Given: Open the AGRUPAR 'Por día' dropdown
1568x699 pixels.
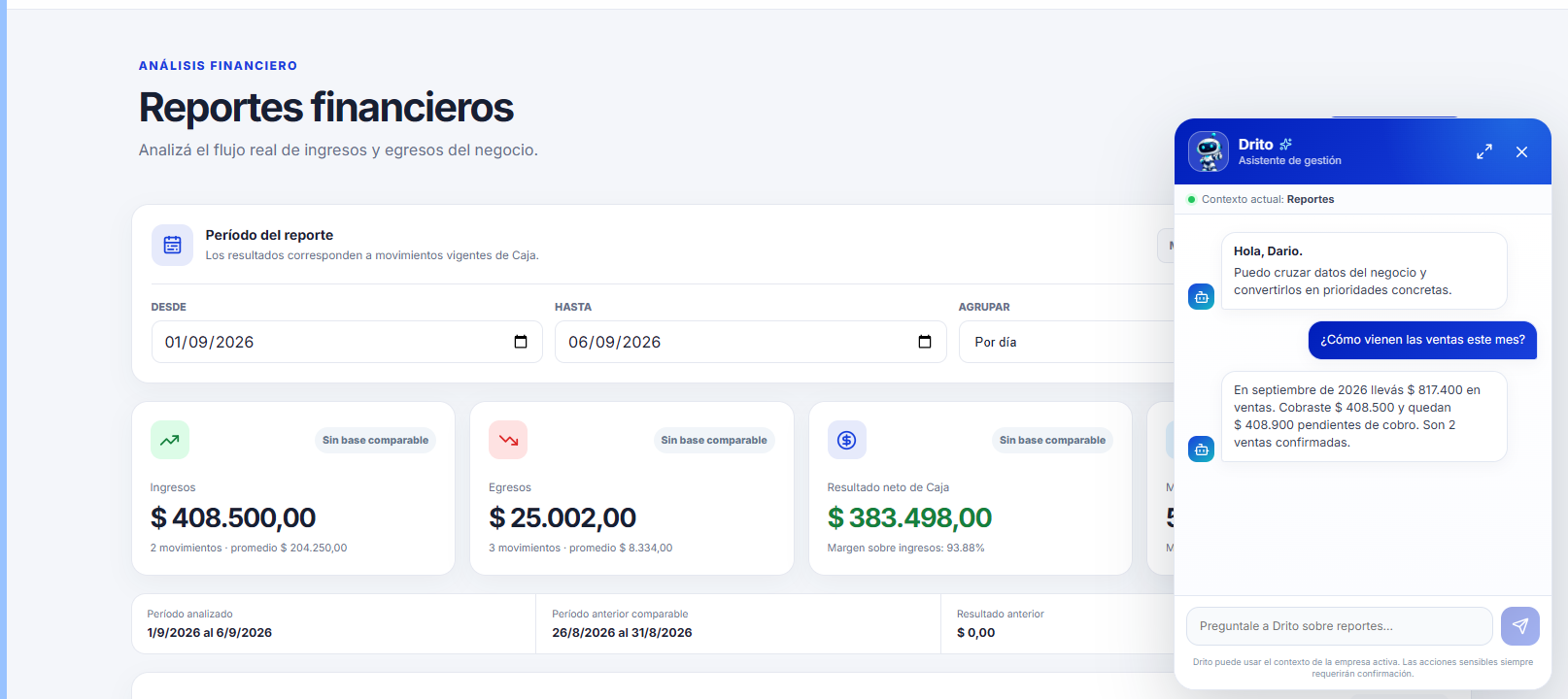Looking at the screenshot, I should click(x=1067, y=342).
